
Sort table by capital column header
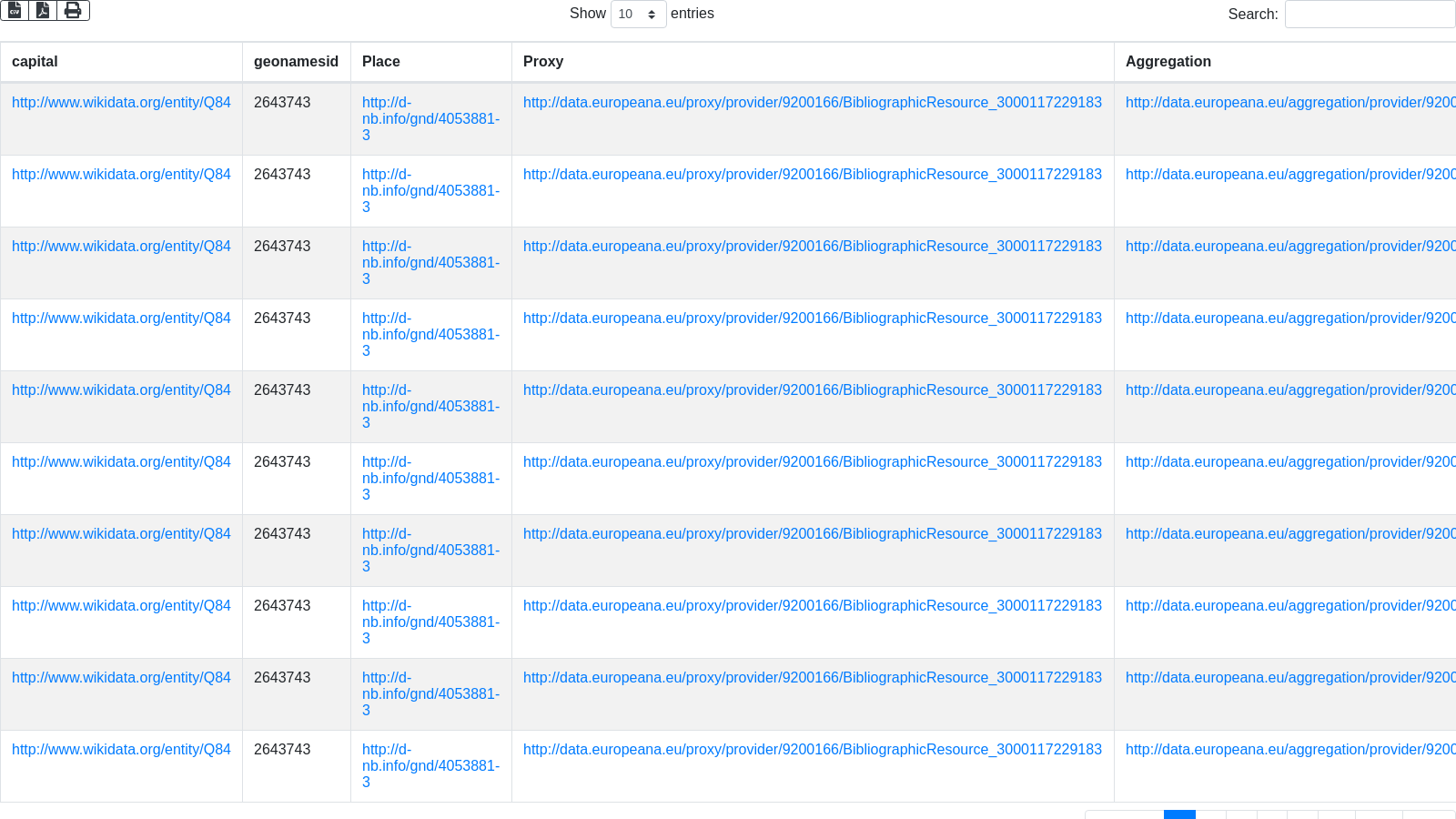click(x=35, y=61)
